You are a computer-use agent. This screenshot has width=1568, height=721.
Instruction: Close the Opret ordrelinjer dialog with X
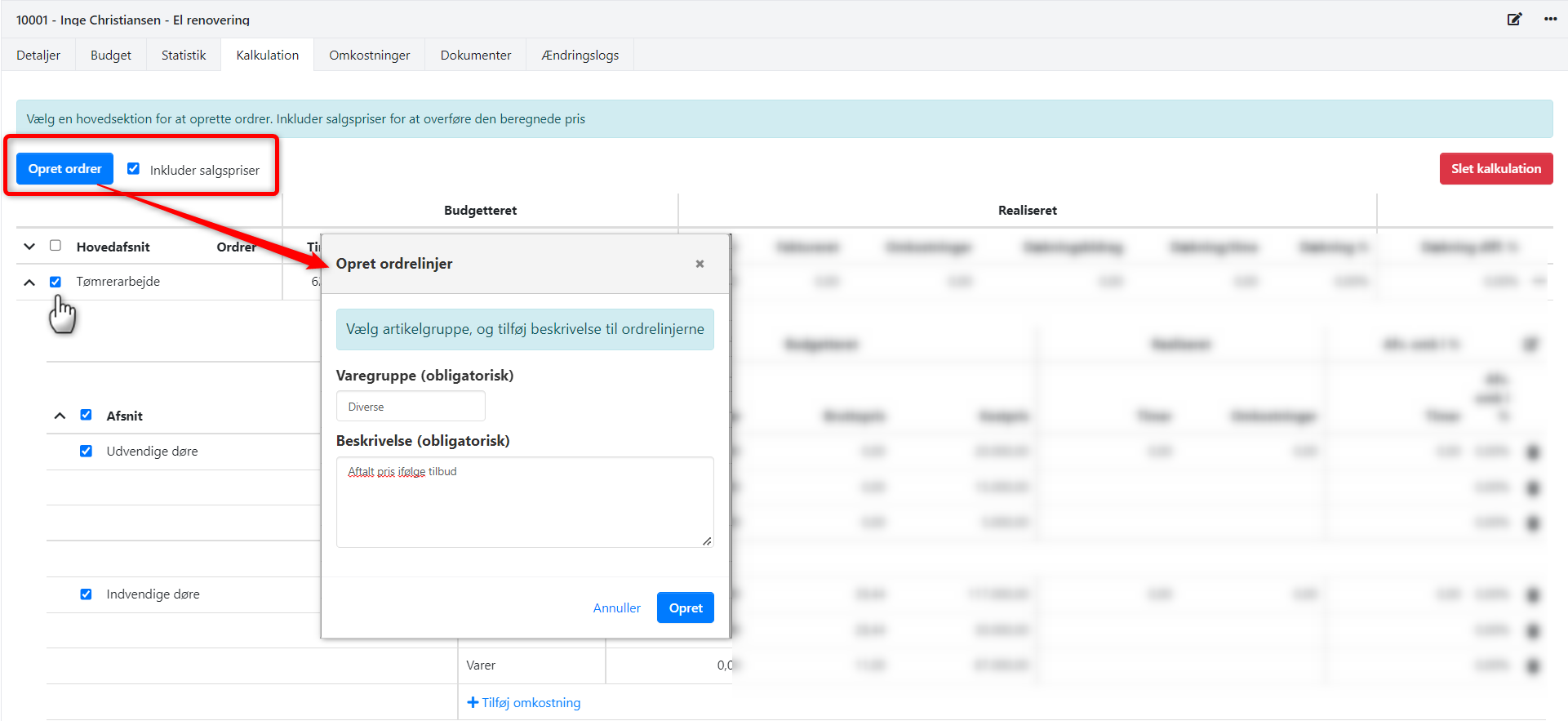click(x=700, y=264)
